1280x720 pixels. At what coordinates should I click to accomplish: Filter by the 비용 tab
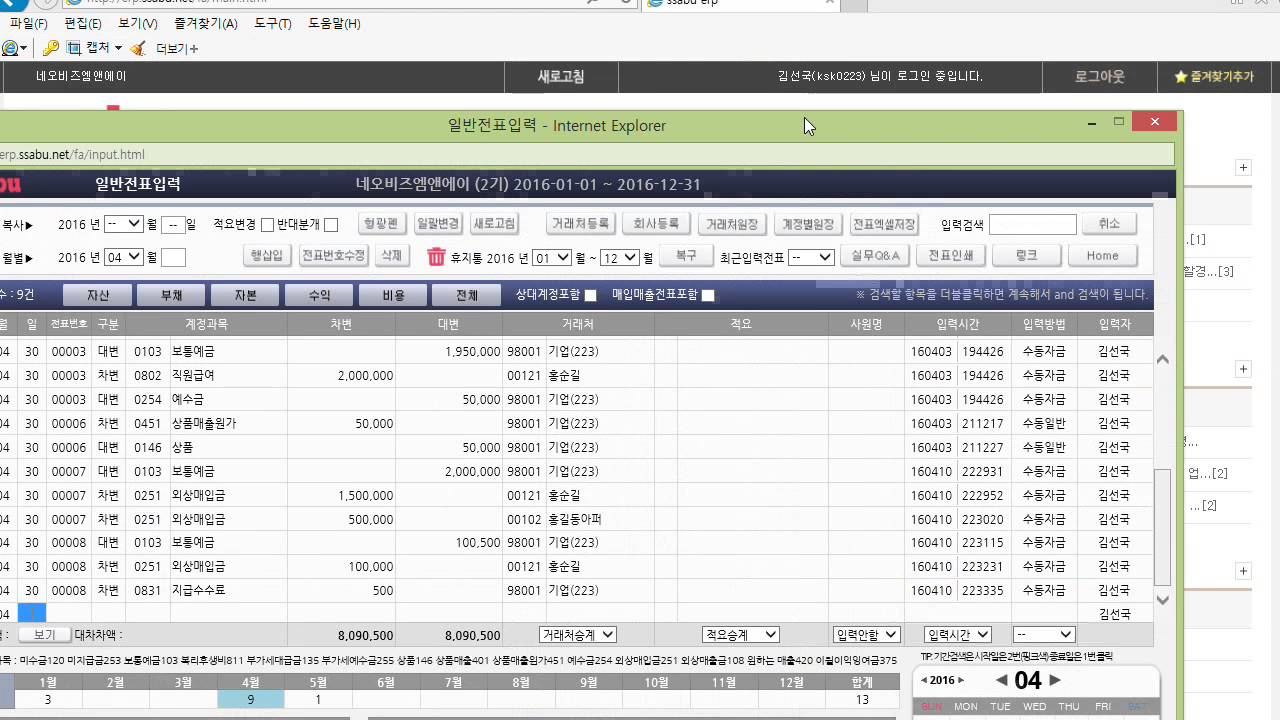pyautogui.click(x=393, y=295)
